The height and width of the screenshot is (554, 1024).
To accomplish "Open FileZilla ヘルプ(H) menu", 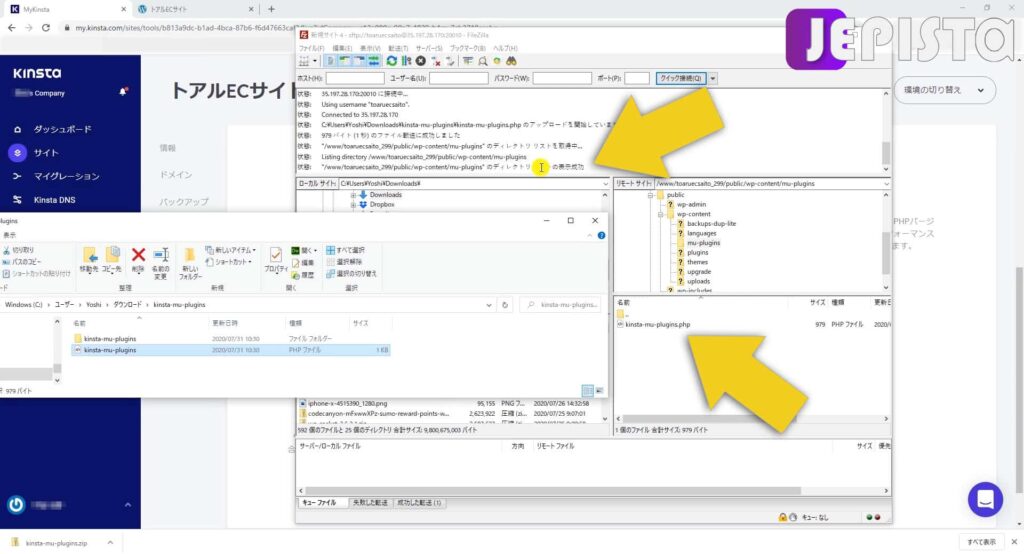I will click(505, 48).
